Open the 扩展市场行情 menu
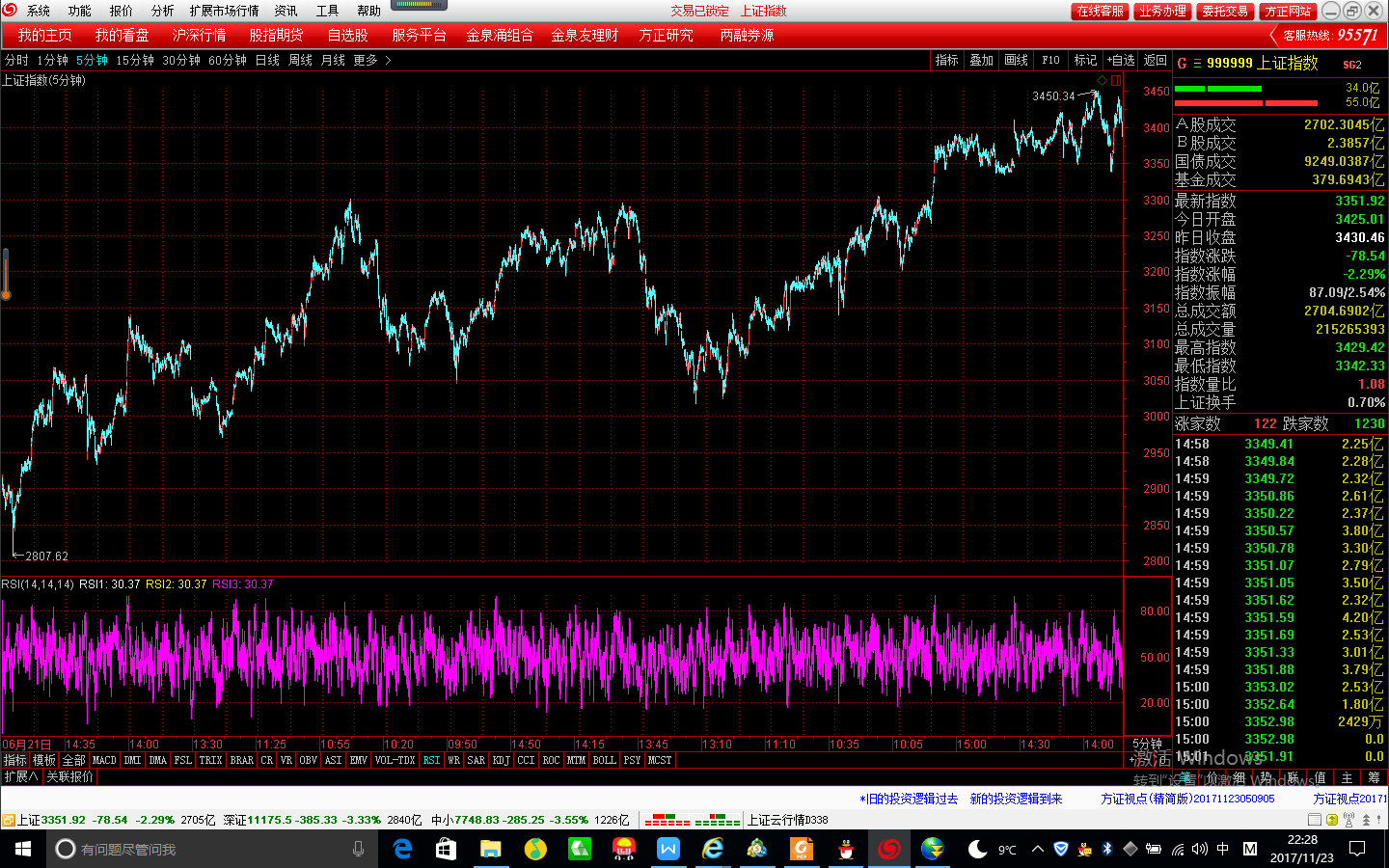 (x=224, y=11)
